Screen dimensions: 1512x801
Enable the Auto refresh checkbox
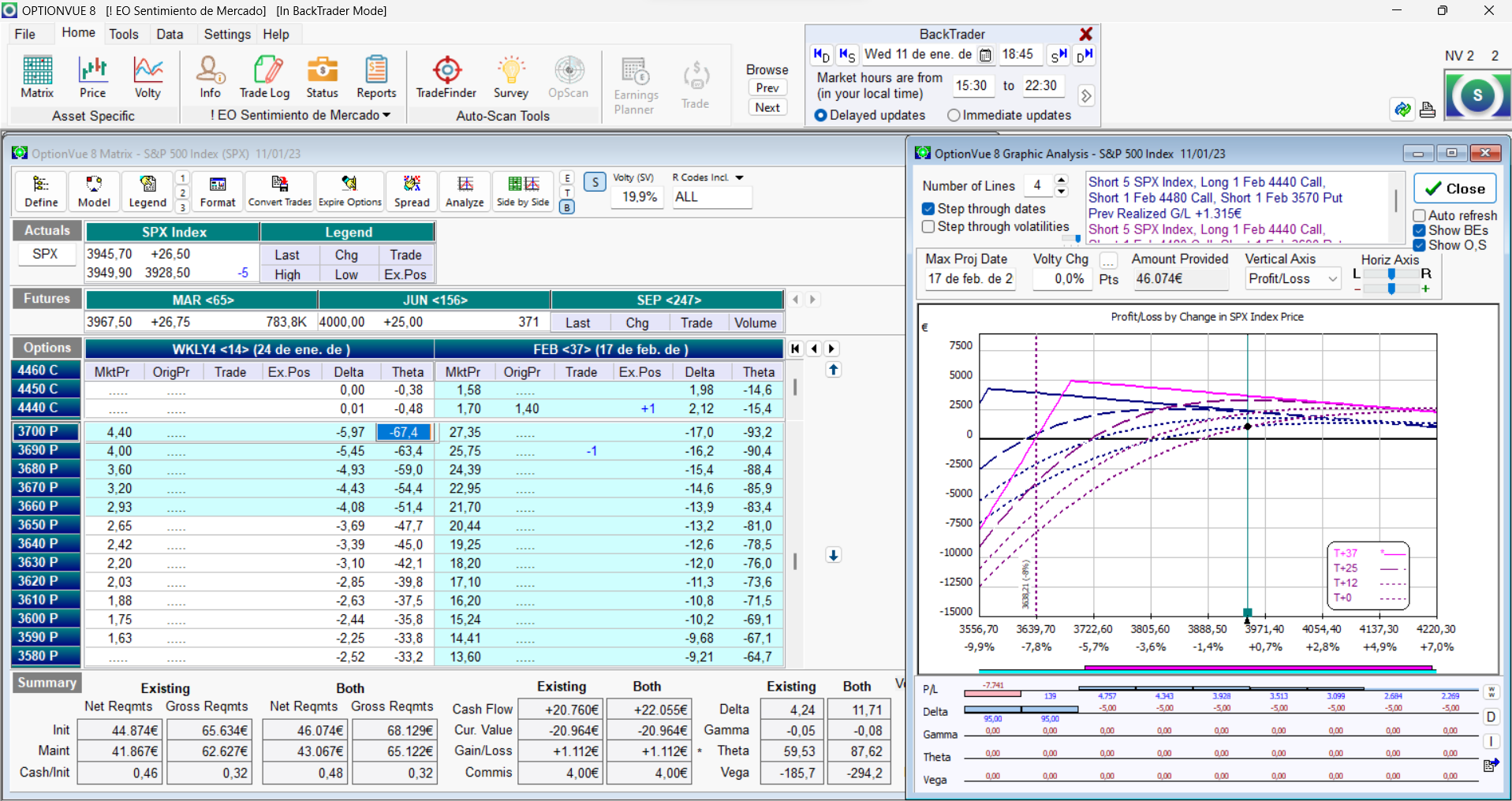click(1420, 215)
